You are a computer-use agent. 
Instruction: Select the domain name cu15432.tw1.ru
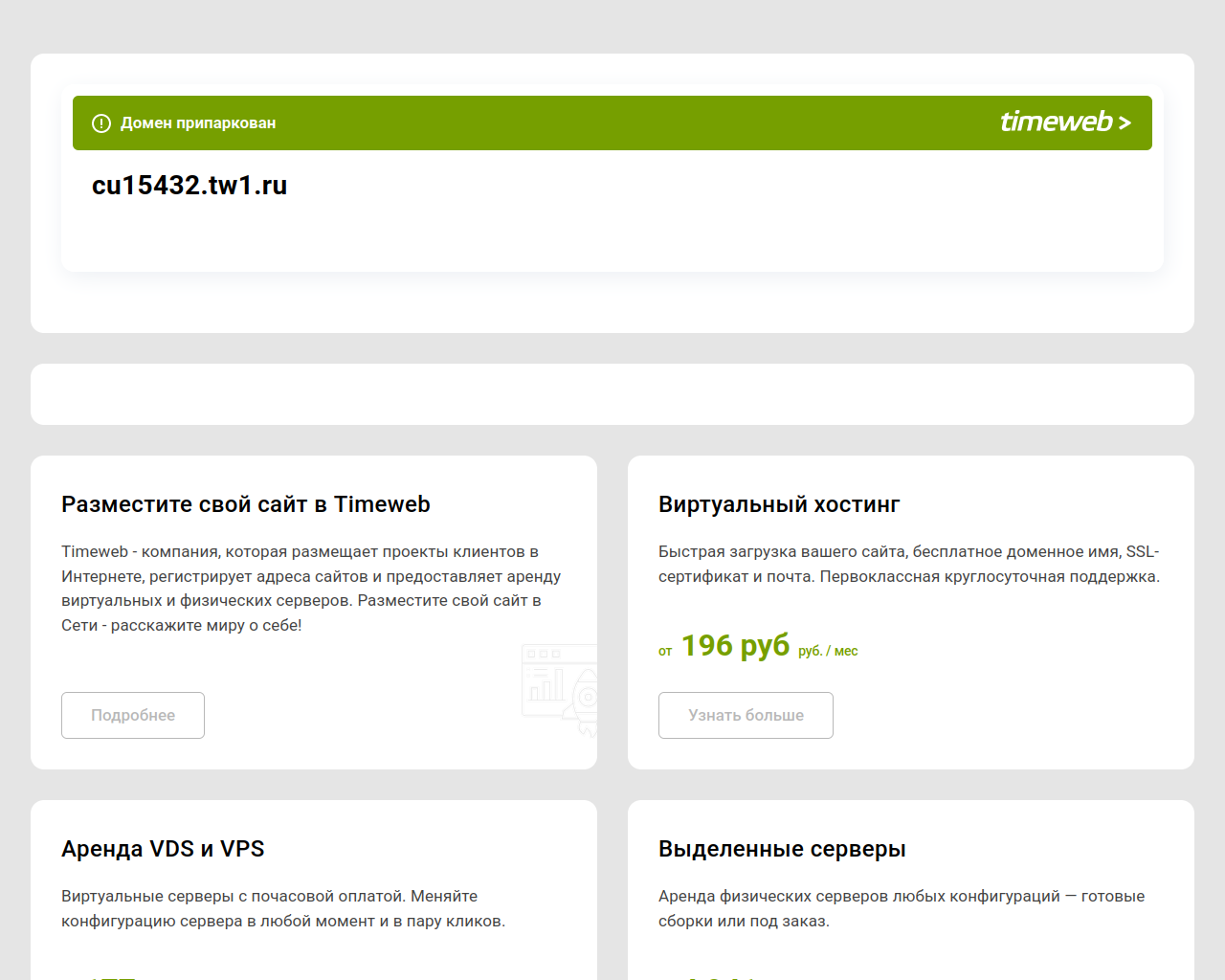[189, 185]
